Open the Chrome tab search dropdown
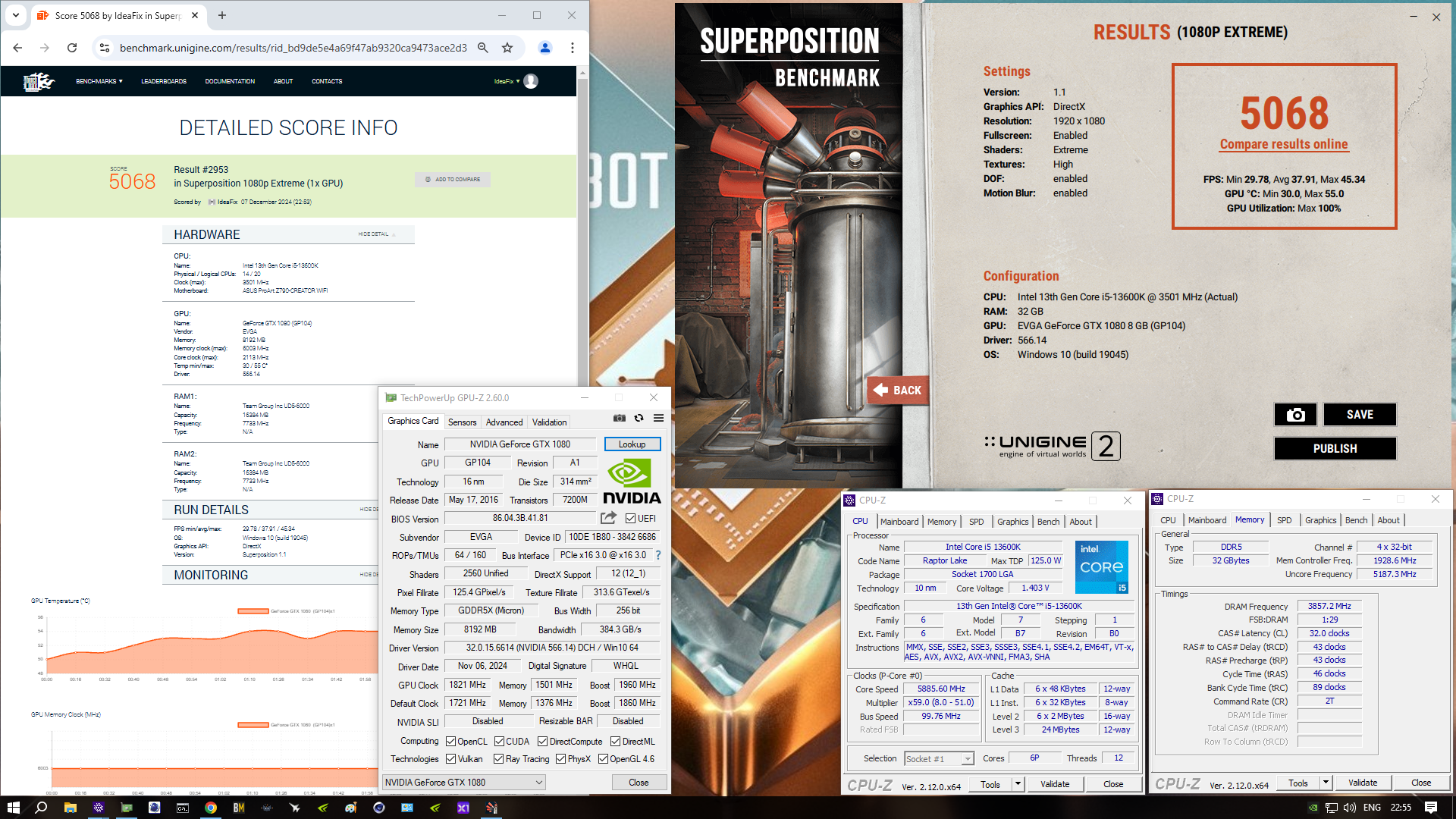This screenshot has width=1456, height=819. click(16, 15)
